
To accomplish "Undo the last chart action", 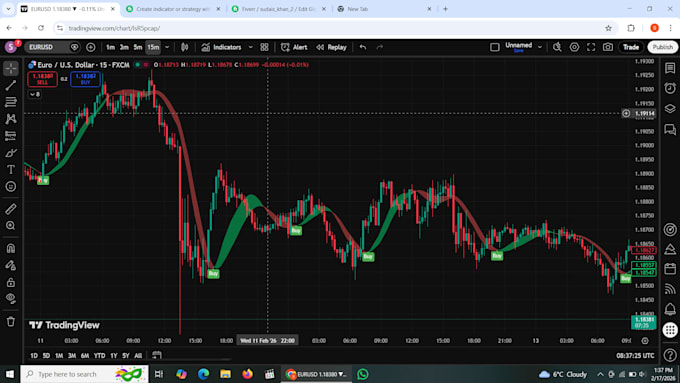I will click(363, 47).
